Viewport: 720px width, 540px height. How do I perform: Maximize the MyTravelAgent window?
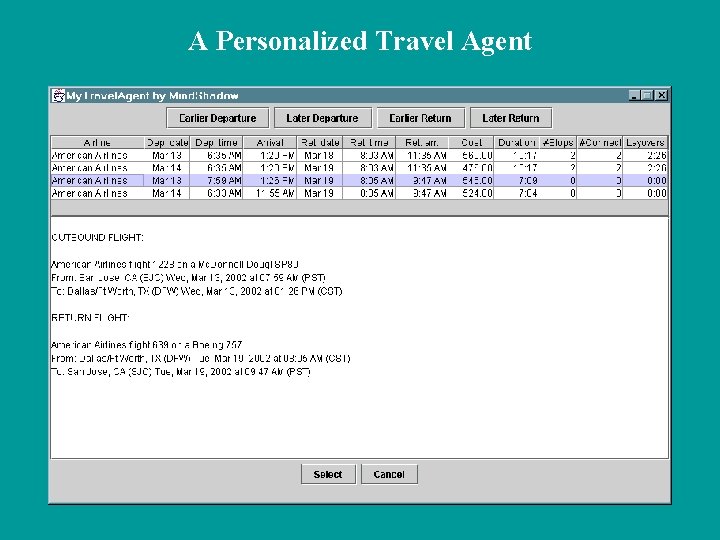(647, 96)
